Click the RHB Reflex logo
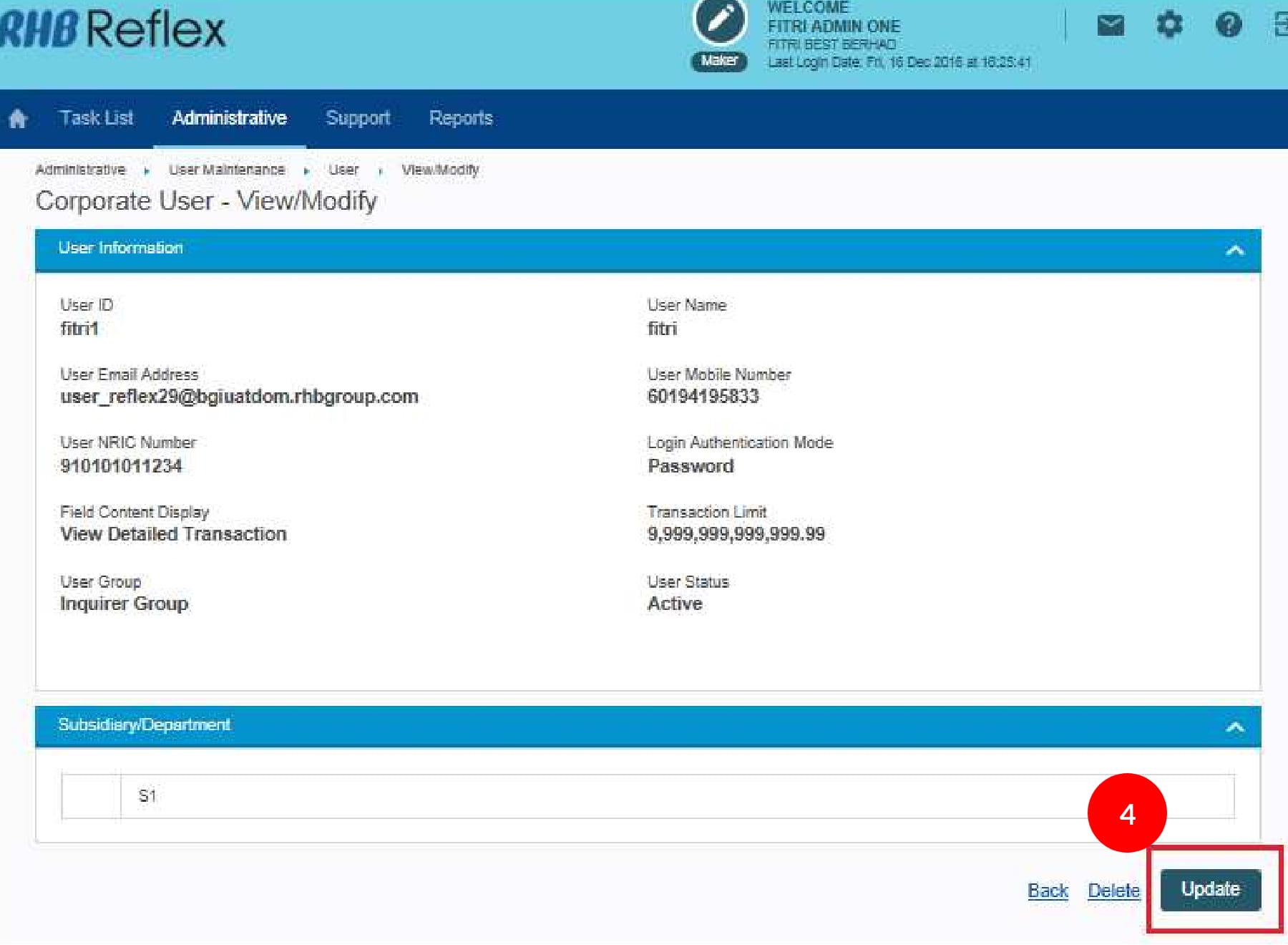 tap(112, 30)
